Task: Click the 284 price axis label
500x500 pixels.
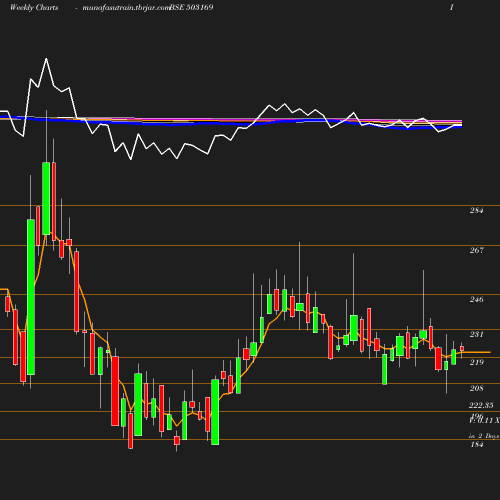Action: coord(476,210)
